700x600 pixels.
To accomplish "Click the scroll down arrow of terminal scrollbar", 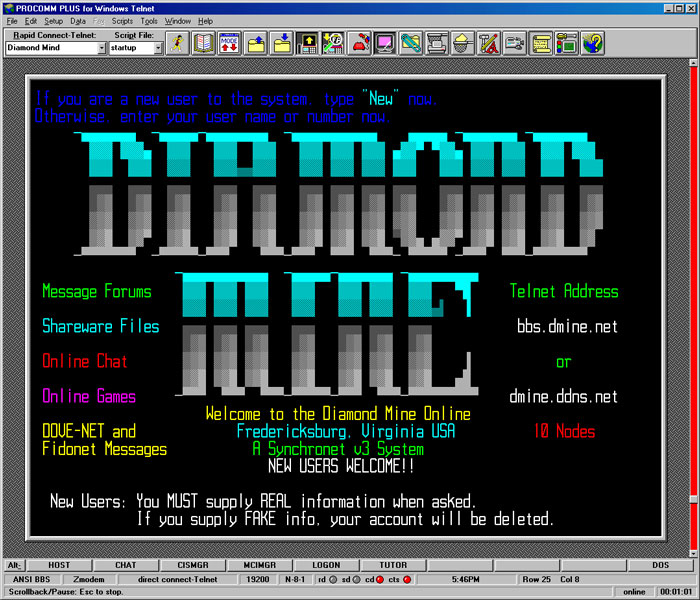I will (x=693, y=553).
